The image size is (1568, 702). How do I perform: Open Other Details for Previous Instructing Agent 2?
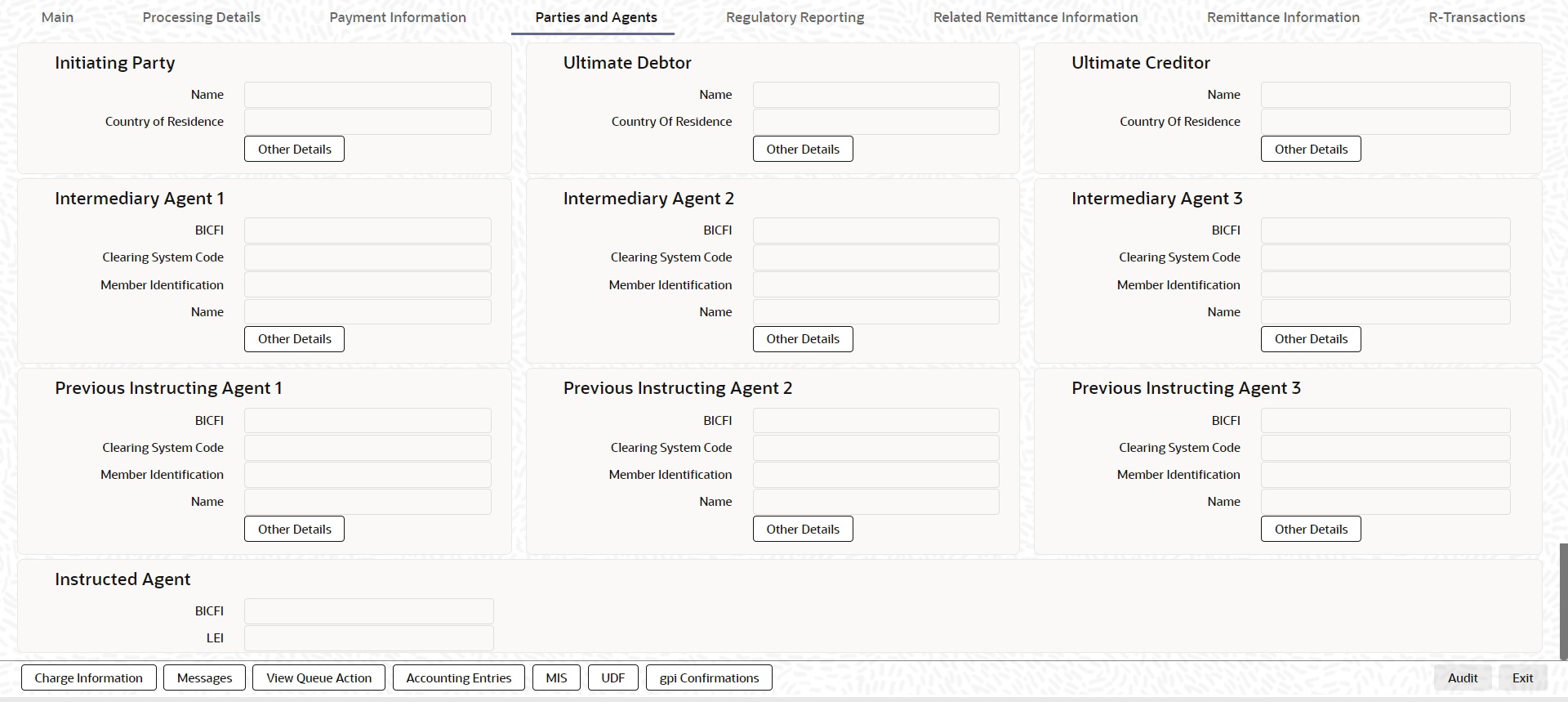(803, 529)
